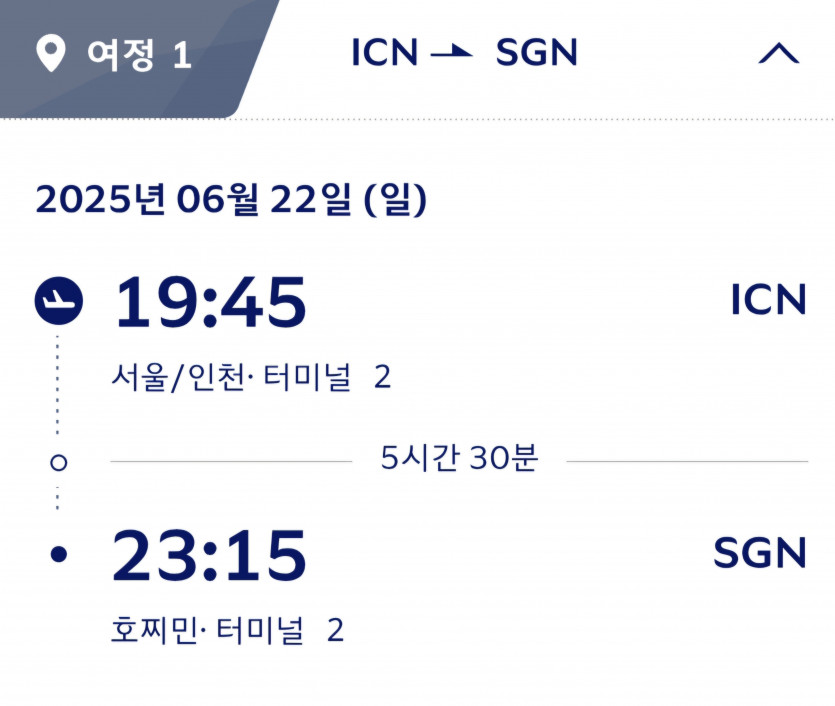Click the 23:15 arrival time
This screenshot has width=835, height=706.
[x=209, y=555]
